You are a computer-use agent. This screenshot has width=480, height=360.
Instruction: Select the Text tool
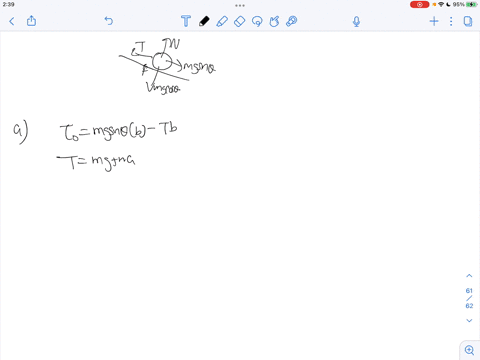186,21
